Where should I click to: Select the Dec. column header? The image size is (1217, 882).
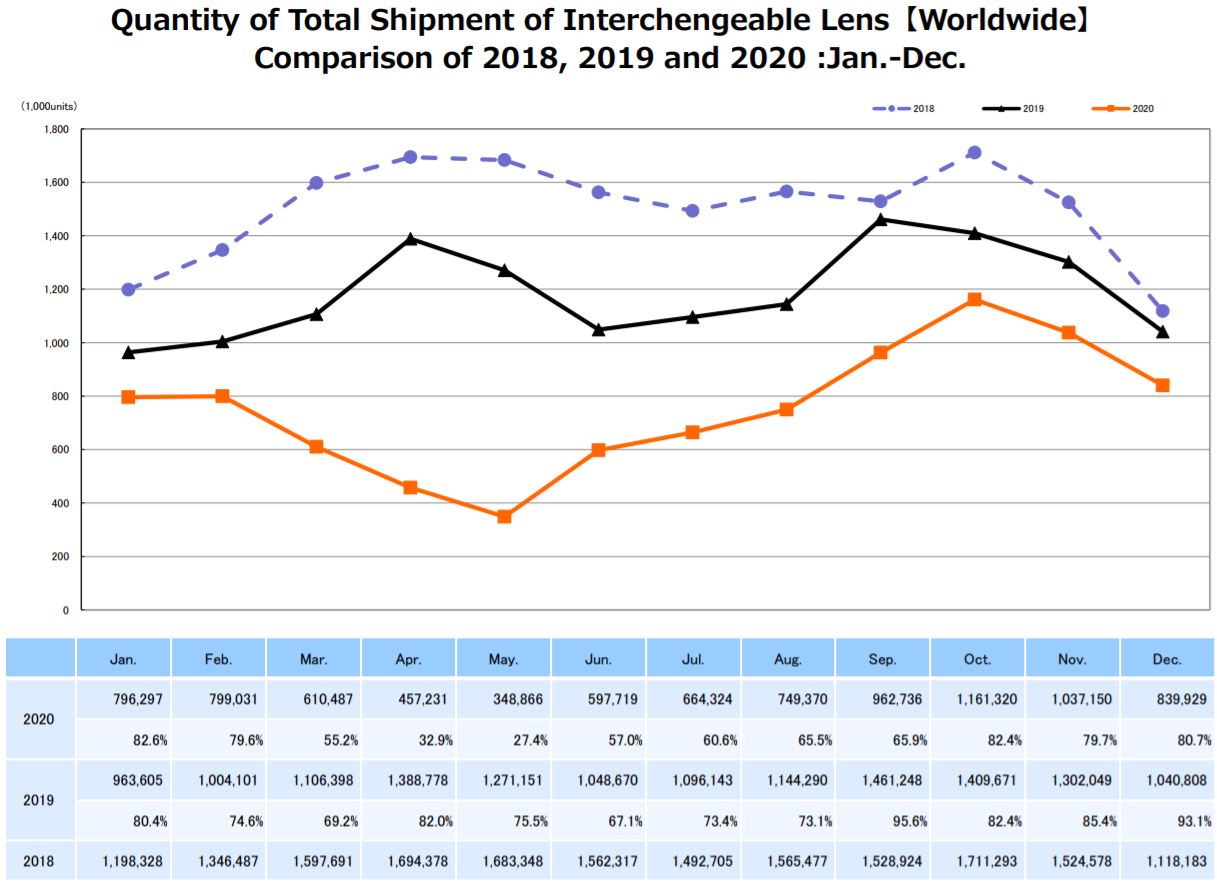coord(1167,659)
